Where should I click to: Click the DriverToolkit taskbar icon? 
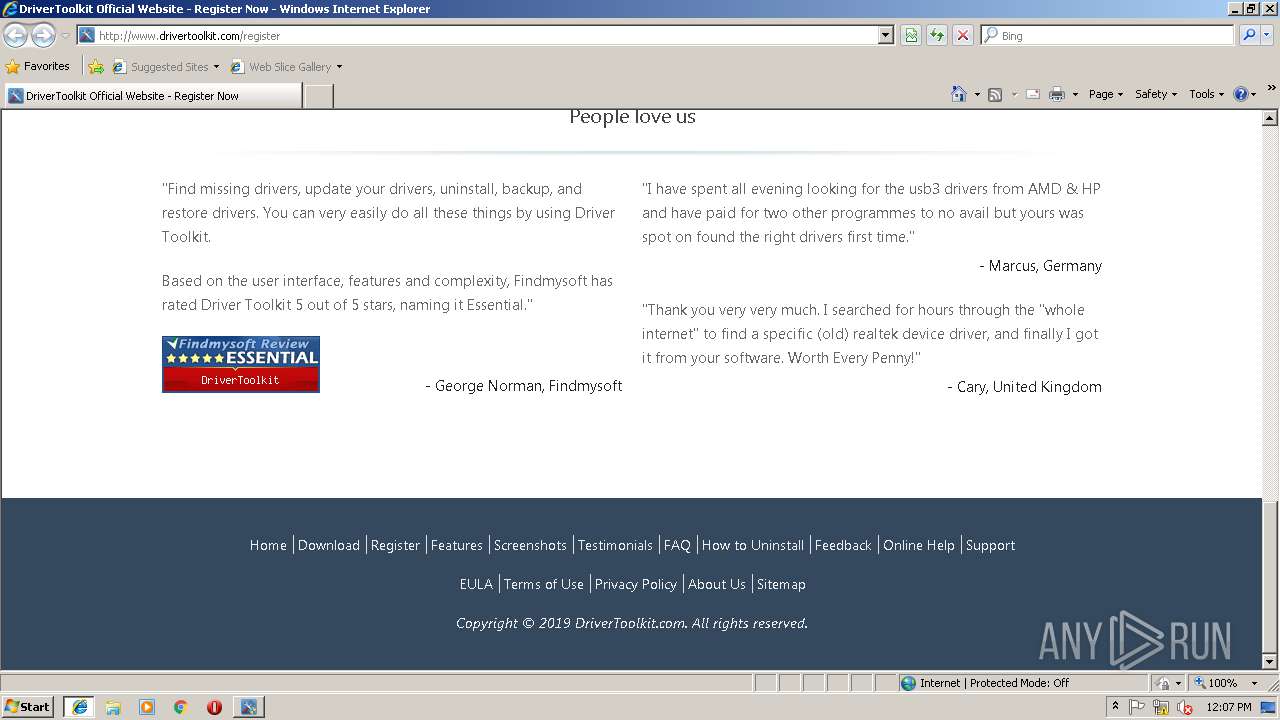[248, 707]
